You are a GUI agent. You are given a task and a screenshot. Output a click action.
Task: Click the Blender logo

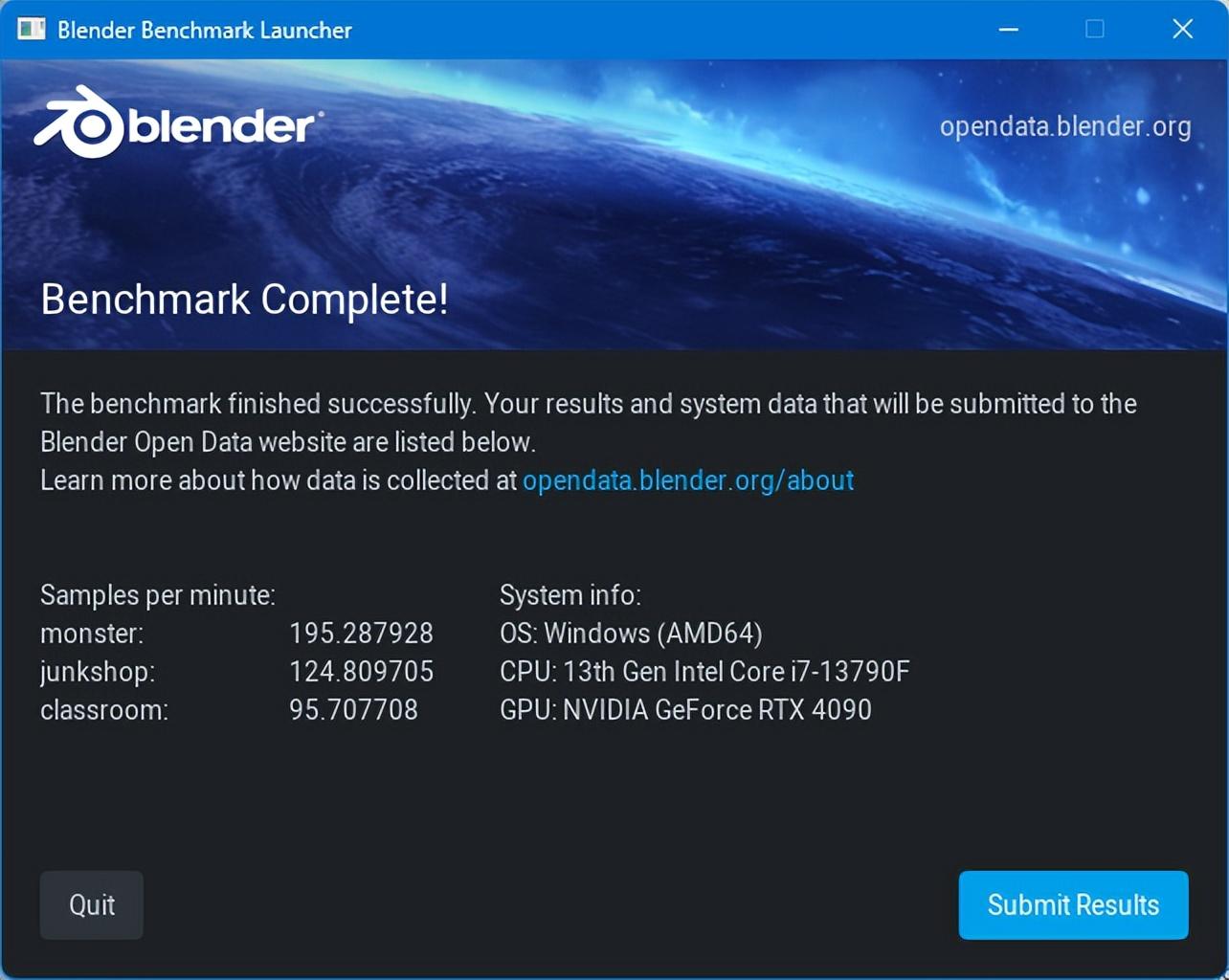point(179,122)
